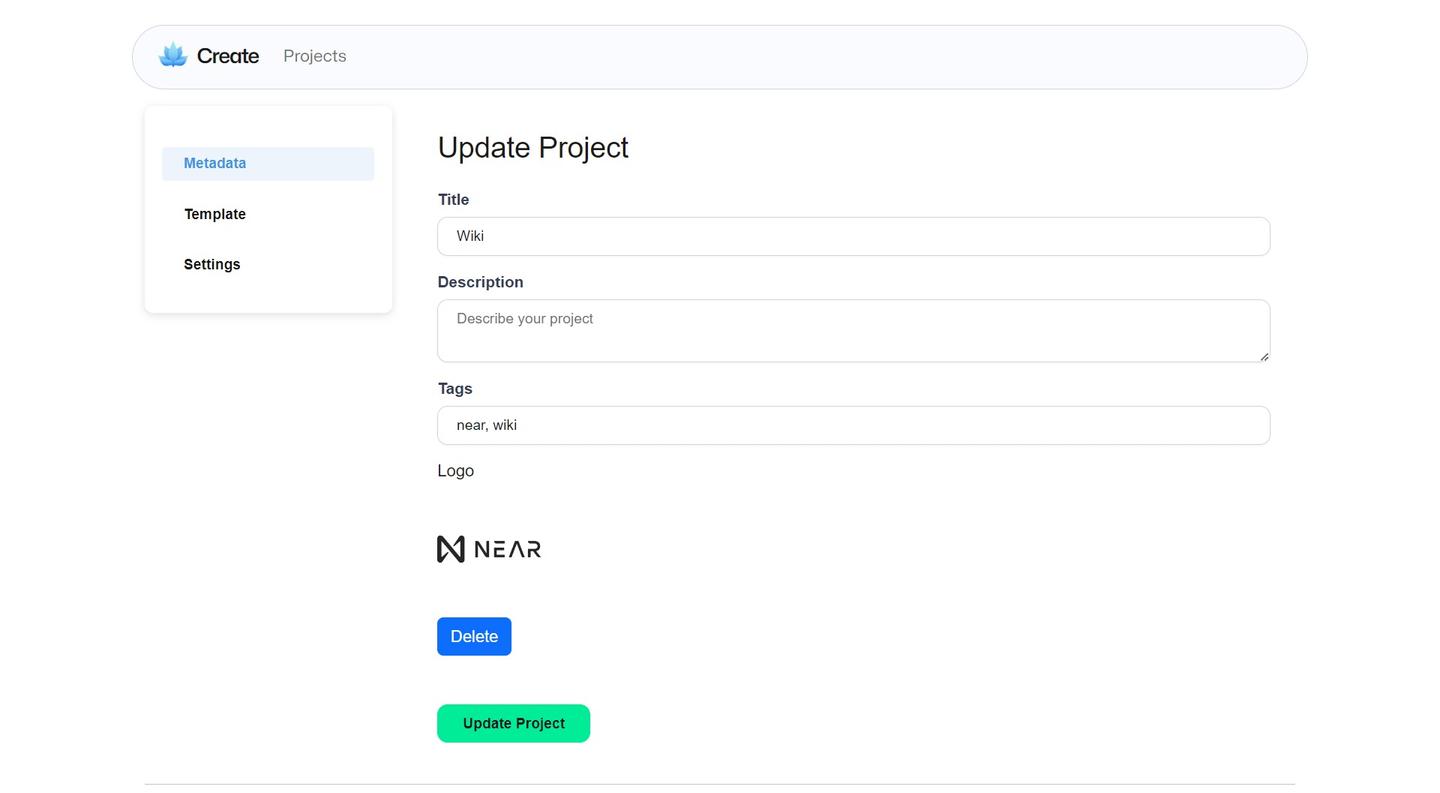Click the Create brand text
The height and width of the screenshot is (793, 1440).
click(228, 56)
